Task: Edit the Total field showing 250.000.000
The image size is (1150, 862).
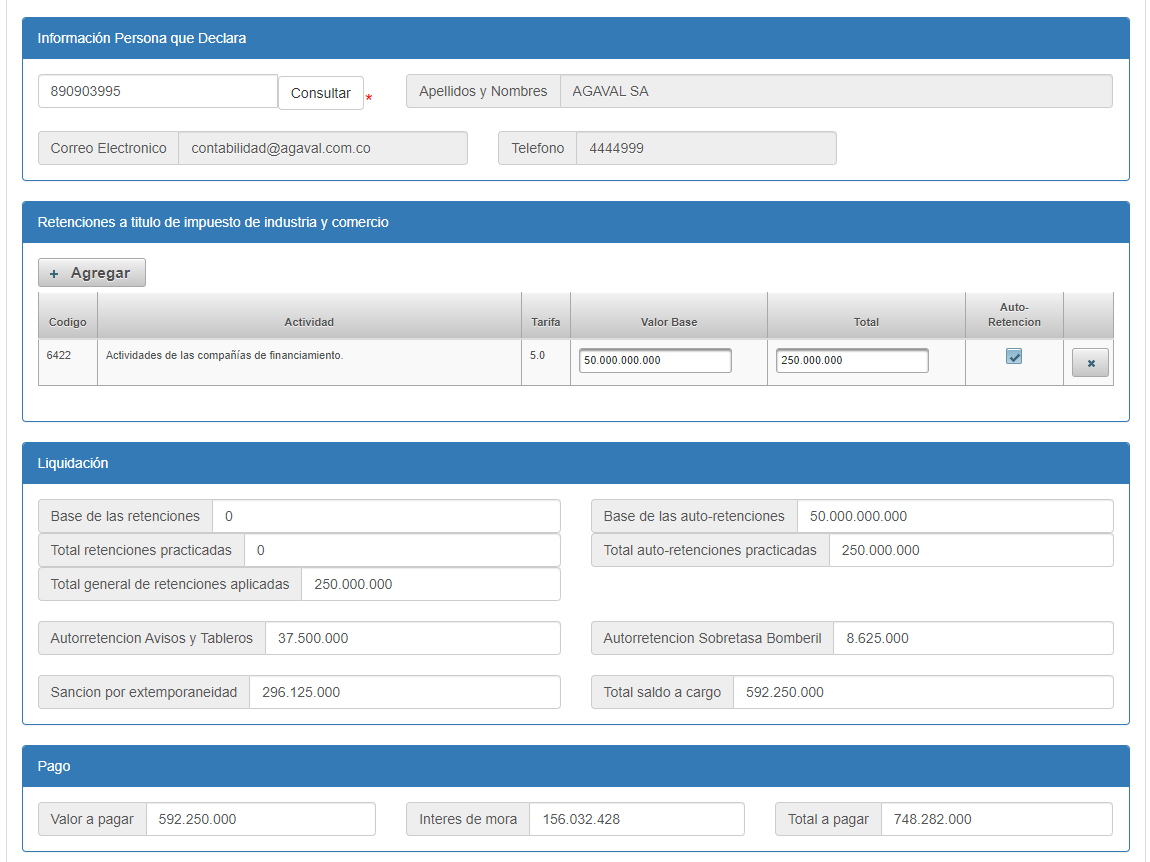Action: [852, 360]
